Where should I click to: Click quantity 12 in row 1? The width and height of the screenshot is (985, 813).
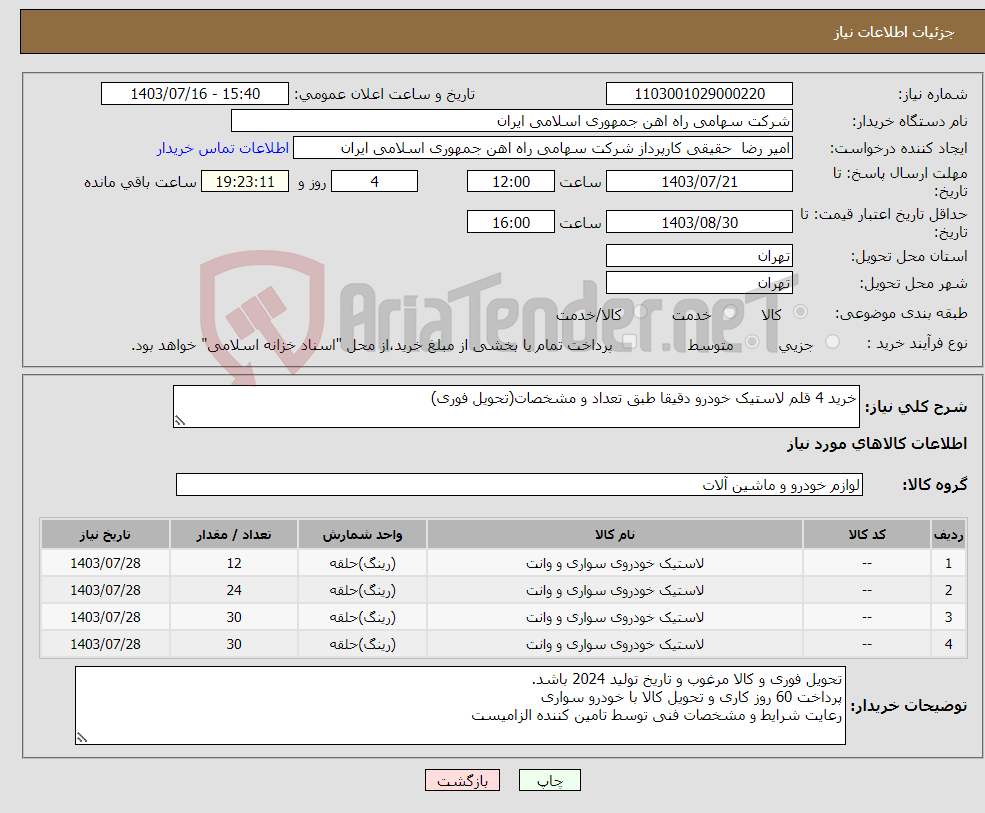click(234, 563)
